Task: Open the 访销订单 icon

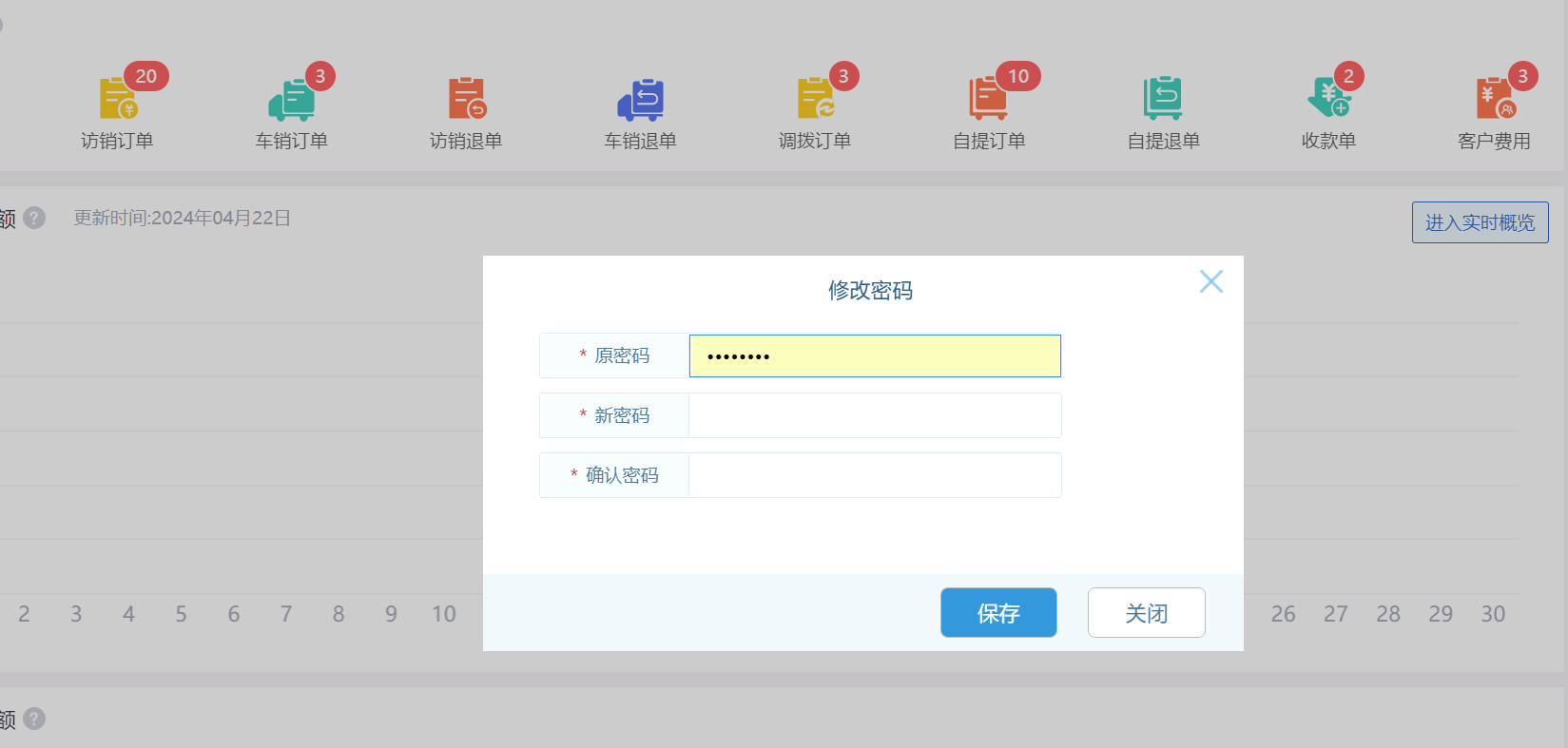Action: [118, 100]
